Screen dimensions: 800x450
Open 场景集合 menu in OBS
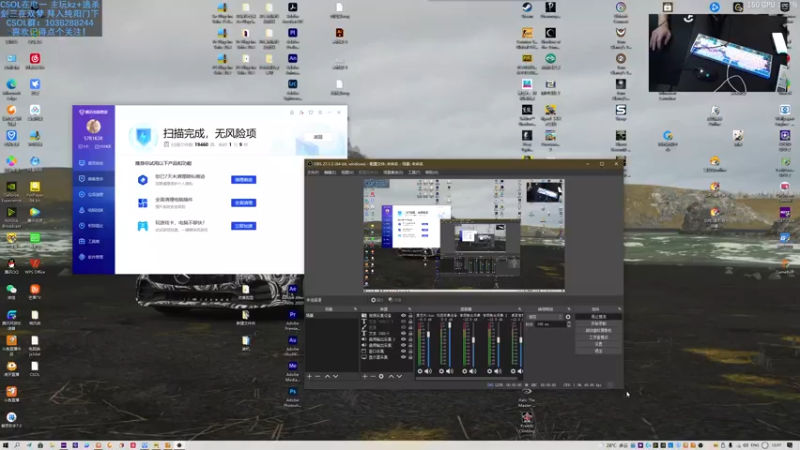[393, 172]
